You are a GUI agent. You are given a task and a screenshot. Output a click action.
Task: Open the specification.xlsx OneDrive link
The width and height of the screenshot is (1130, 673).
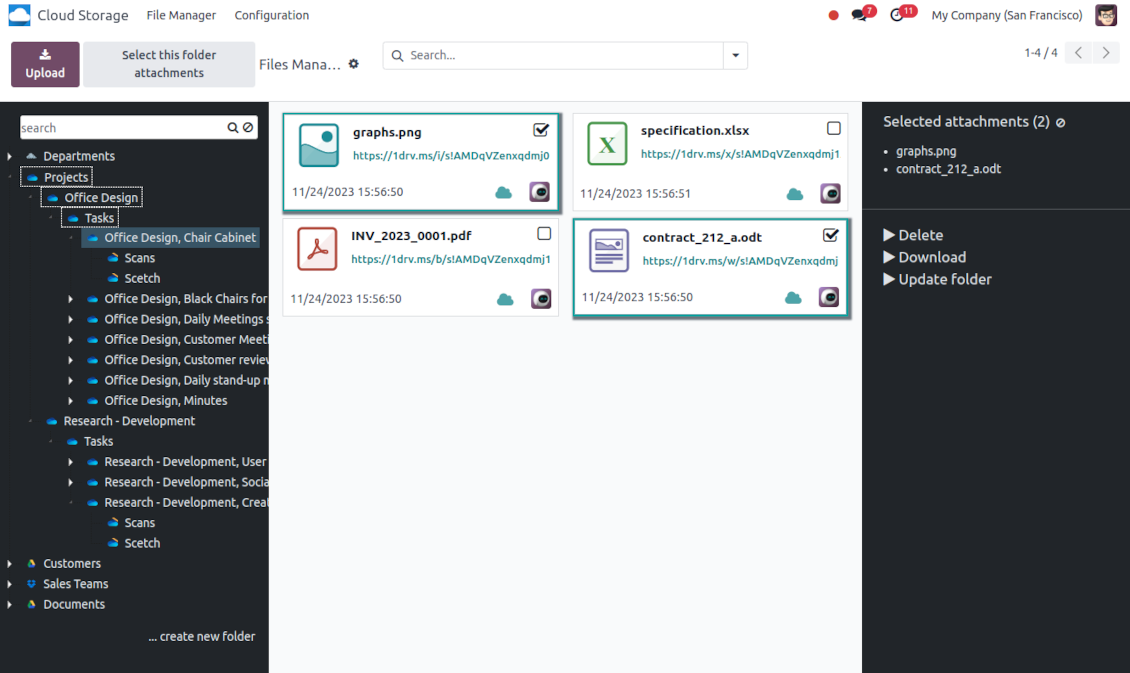coord(740,154)
